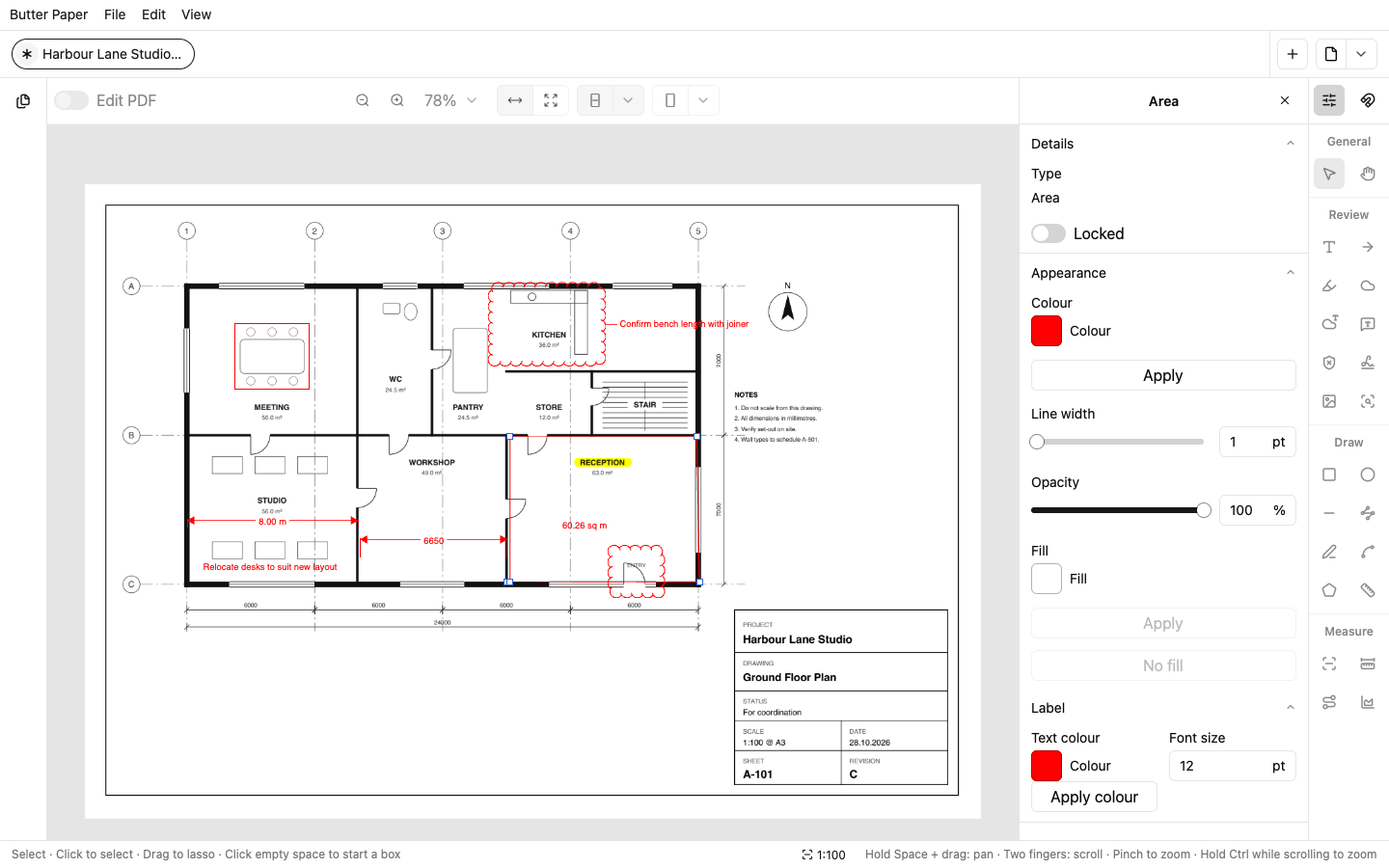Click the Font size input field
1389x868 pixels.
coord(1233,766)
